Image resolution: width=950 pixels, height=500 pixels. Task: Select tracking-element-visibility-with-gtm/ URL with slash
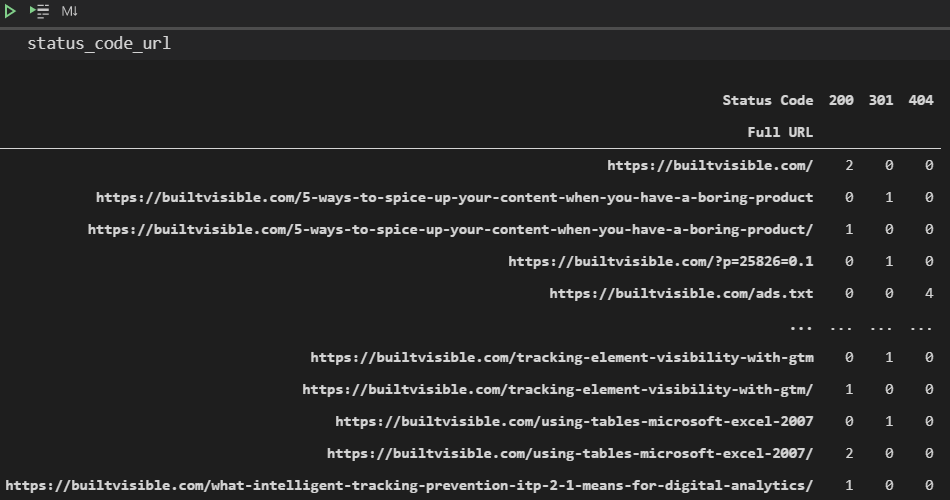(557, 390)
